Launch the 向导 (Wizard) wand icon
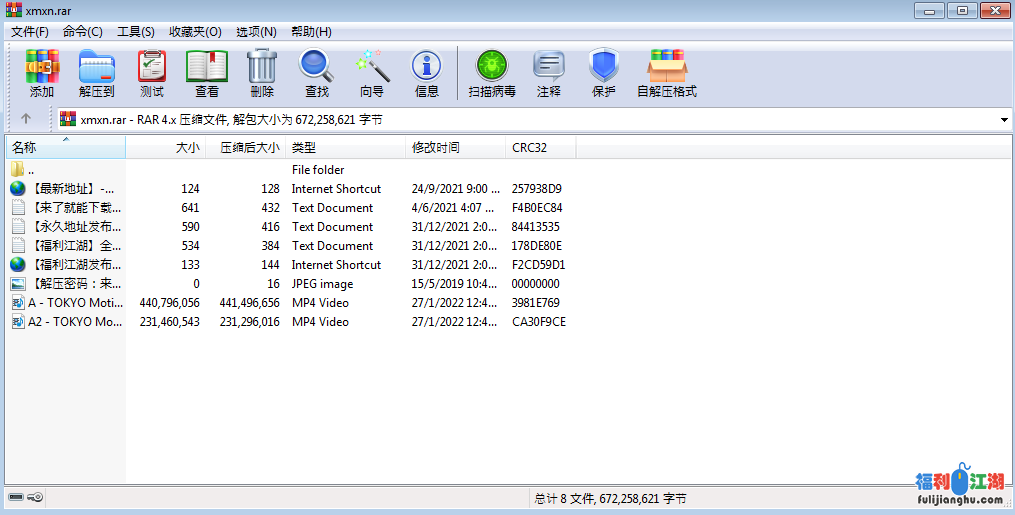Screen dimensions: 1015x515 (372, 67)
